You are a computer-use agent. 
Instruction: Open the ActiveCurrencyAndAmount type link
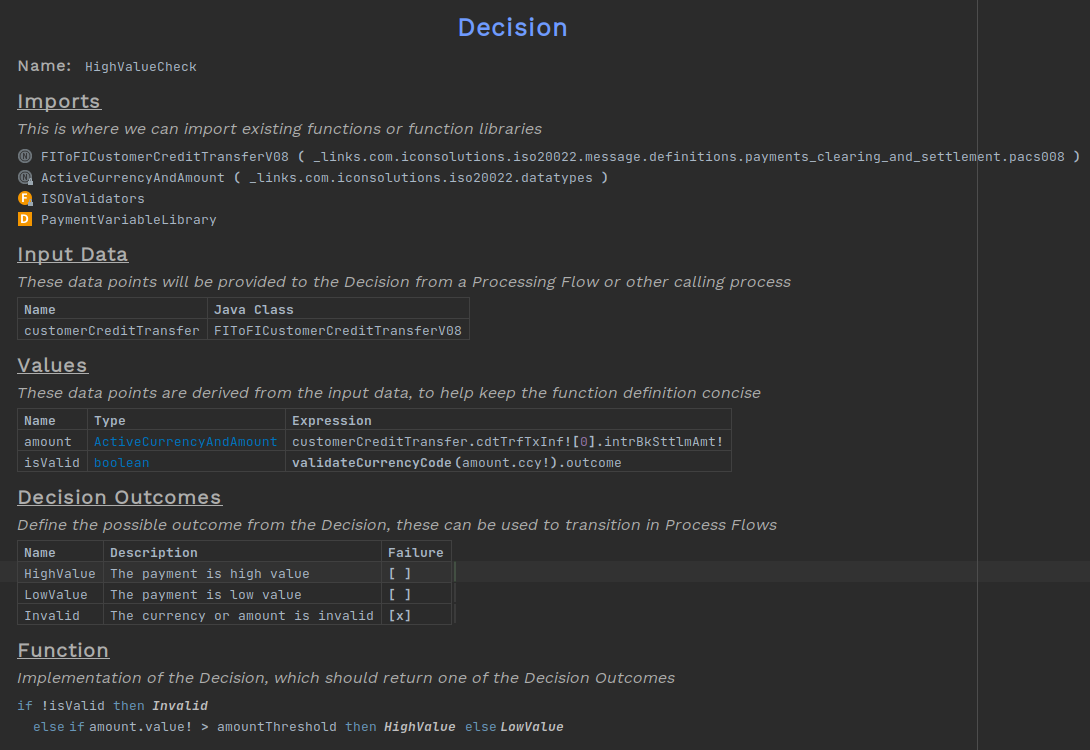tap(186, 441)
